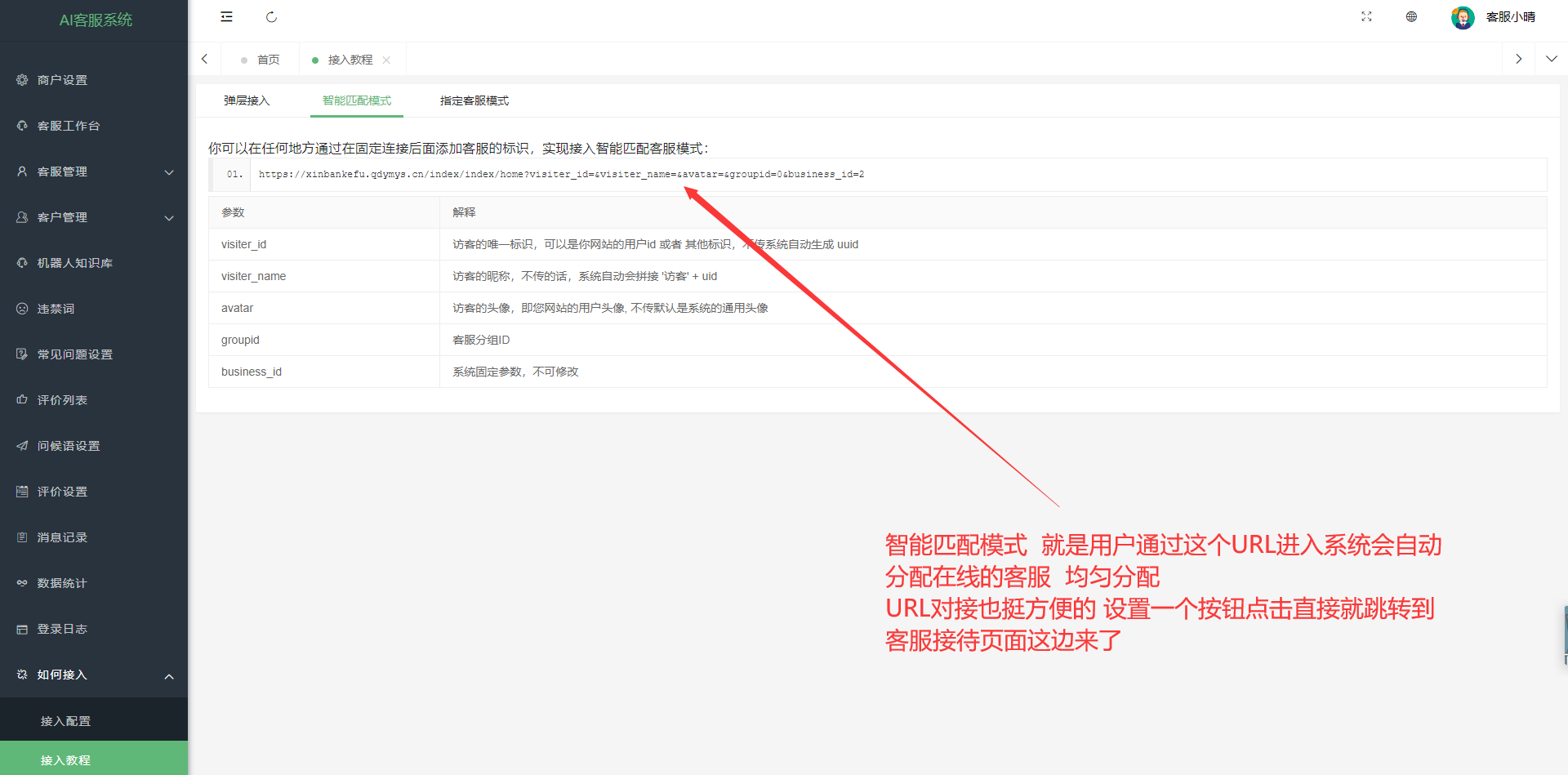Click the 参数 column header
The image size is (1568, 775).
pos(324,212)
